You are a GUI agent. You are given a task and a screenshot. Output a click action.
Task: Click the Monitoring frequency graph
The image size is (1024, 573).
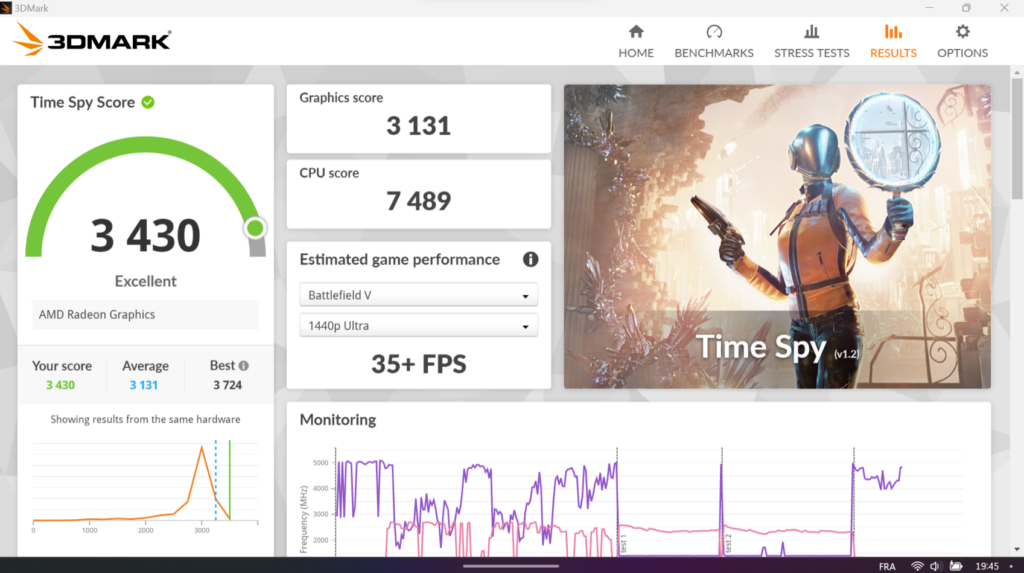[x=630, y=502]
